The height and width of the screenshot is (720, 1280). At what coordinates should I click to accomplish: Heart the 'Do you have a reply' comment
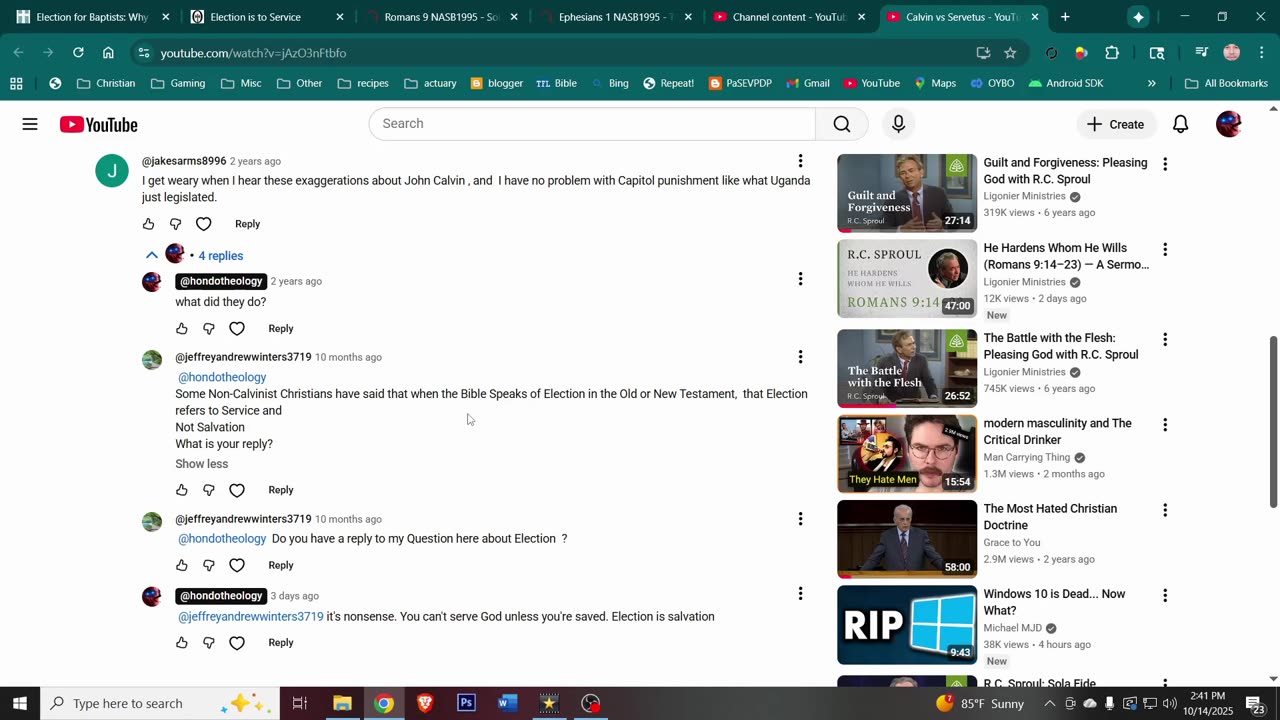coord(237,565)
